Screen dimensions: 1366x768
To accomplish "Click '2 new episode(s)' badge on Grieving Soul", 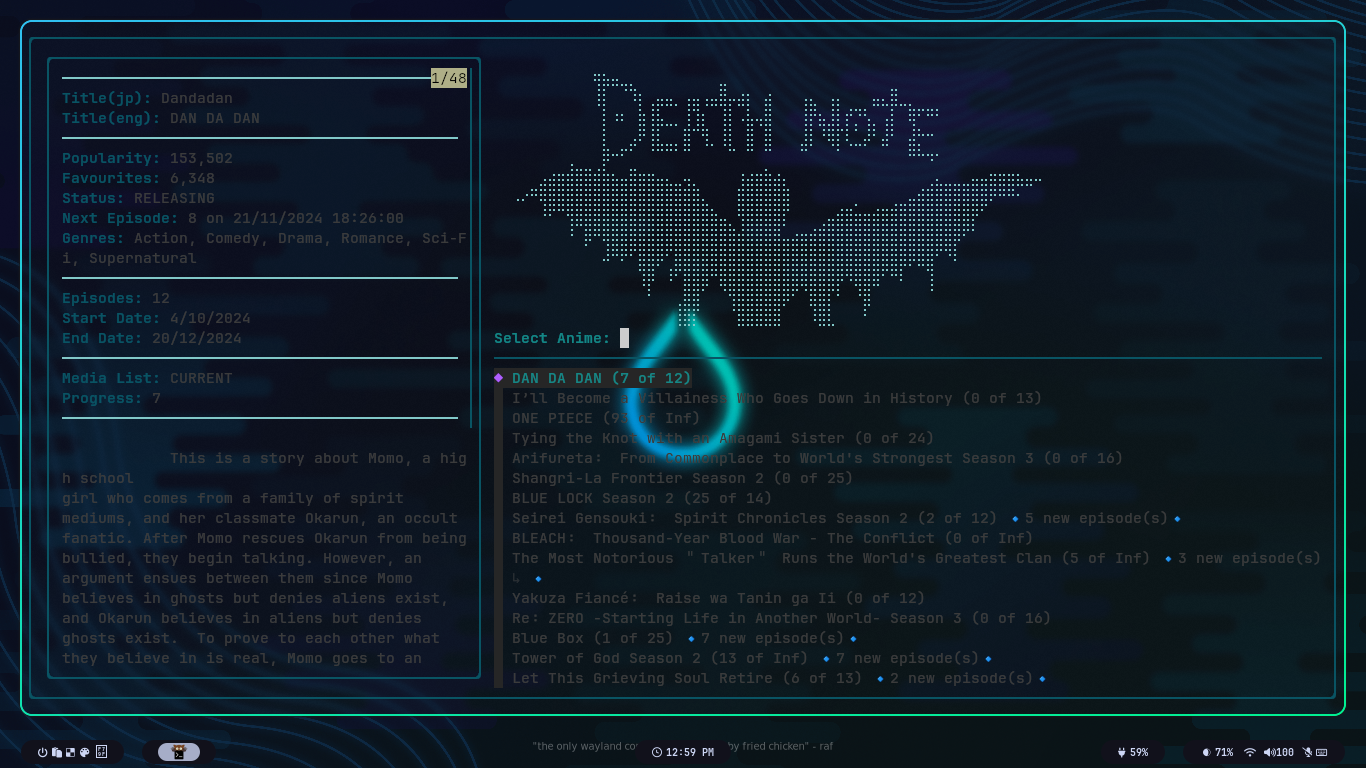I will 961,678.
